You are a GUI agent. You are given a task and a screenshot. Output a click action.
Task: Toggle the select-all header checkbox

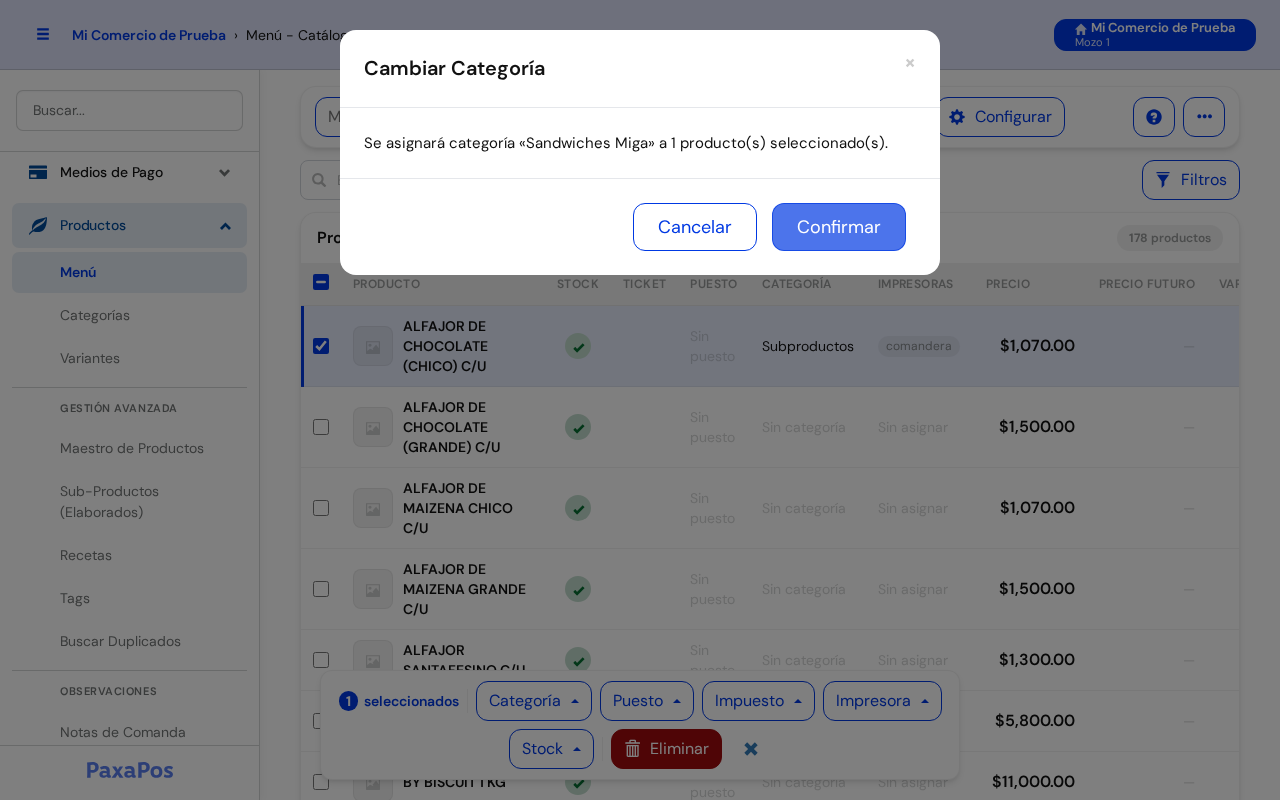click(x=321, y=282)
